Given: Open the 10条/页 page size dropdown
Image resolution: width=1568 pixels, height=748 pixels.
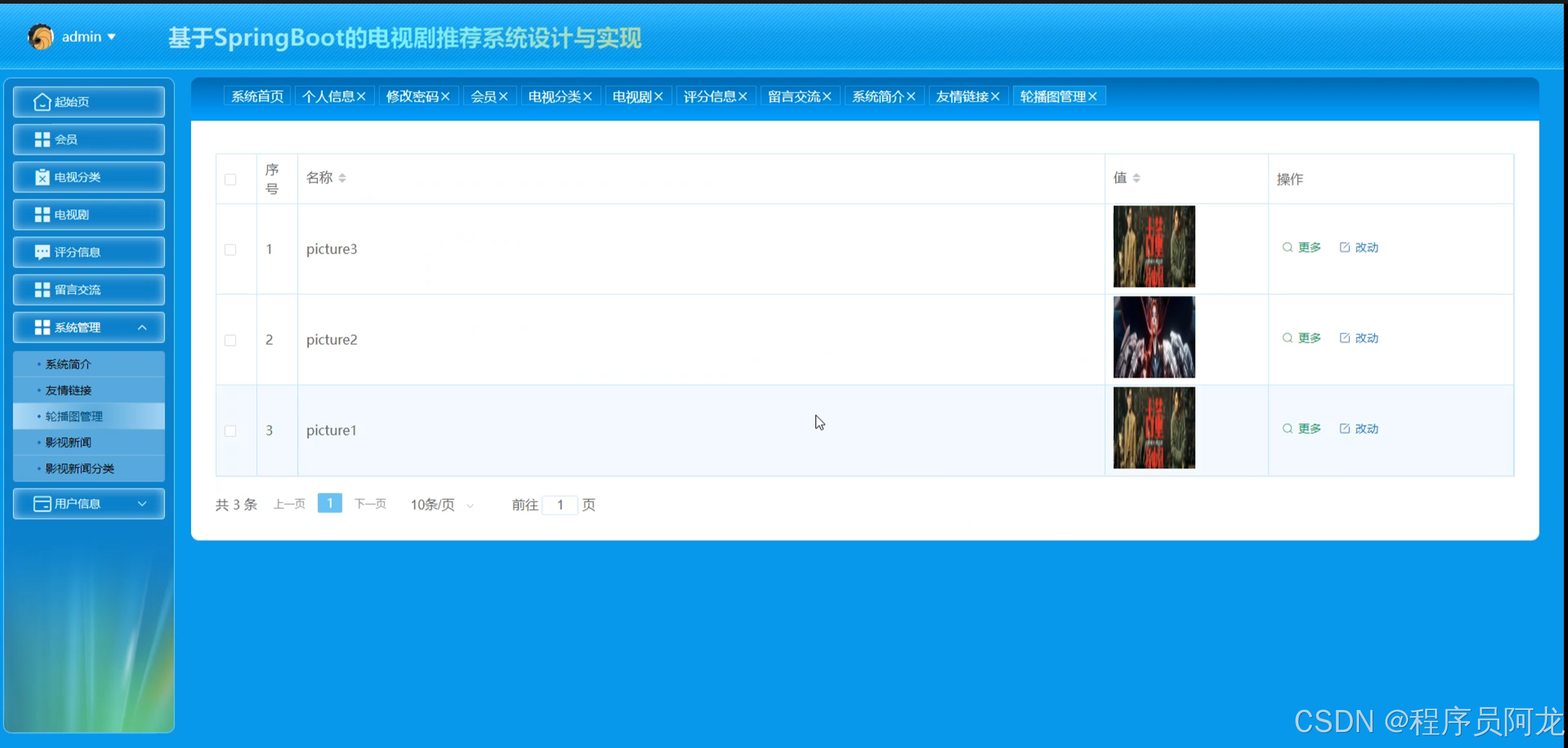Looking at the screenshot, I should [442, 505].
